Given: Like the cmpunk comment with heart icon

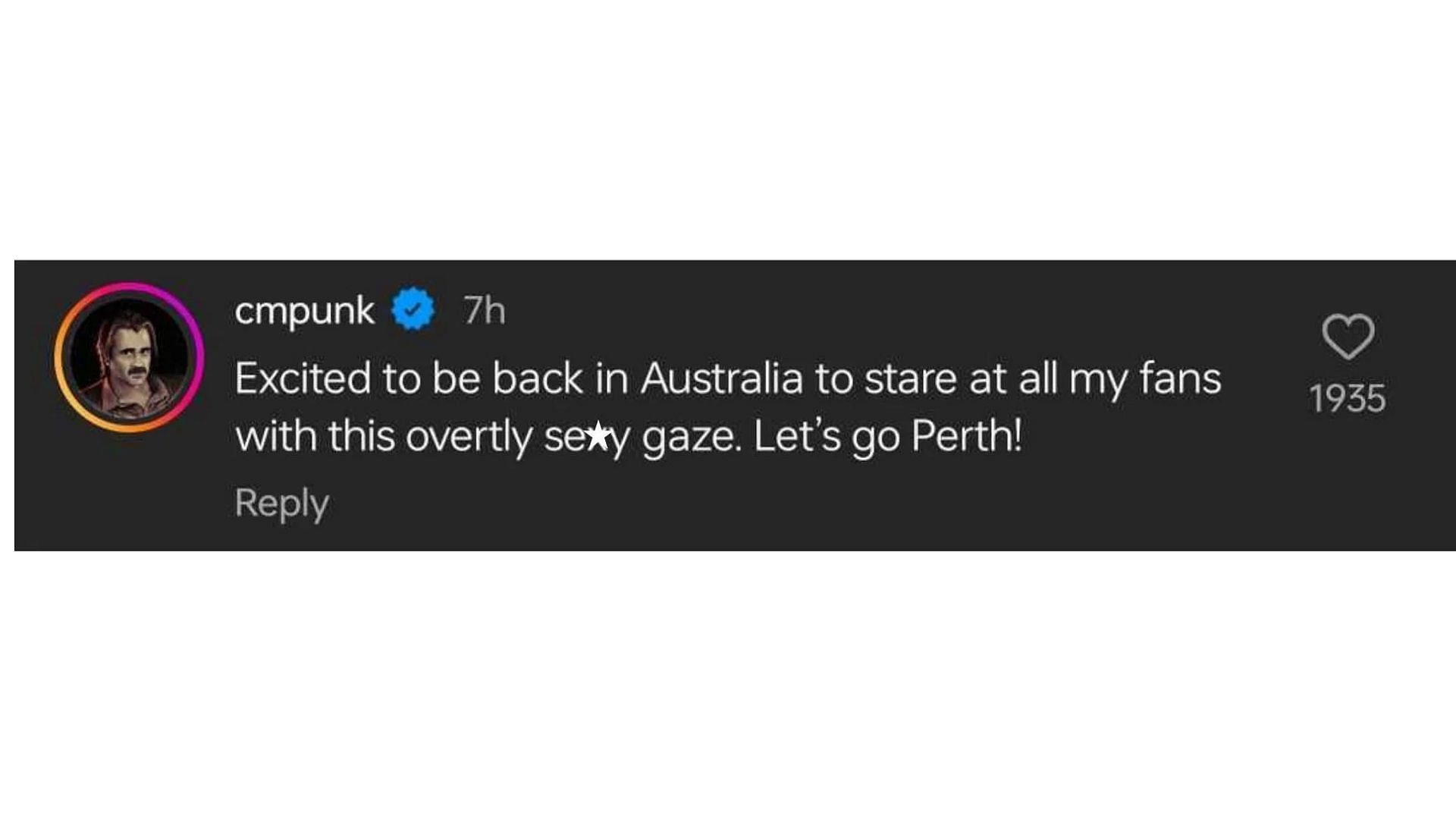Looking at the screenshot, I should point(1348,336).
